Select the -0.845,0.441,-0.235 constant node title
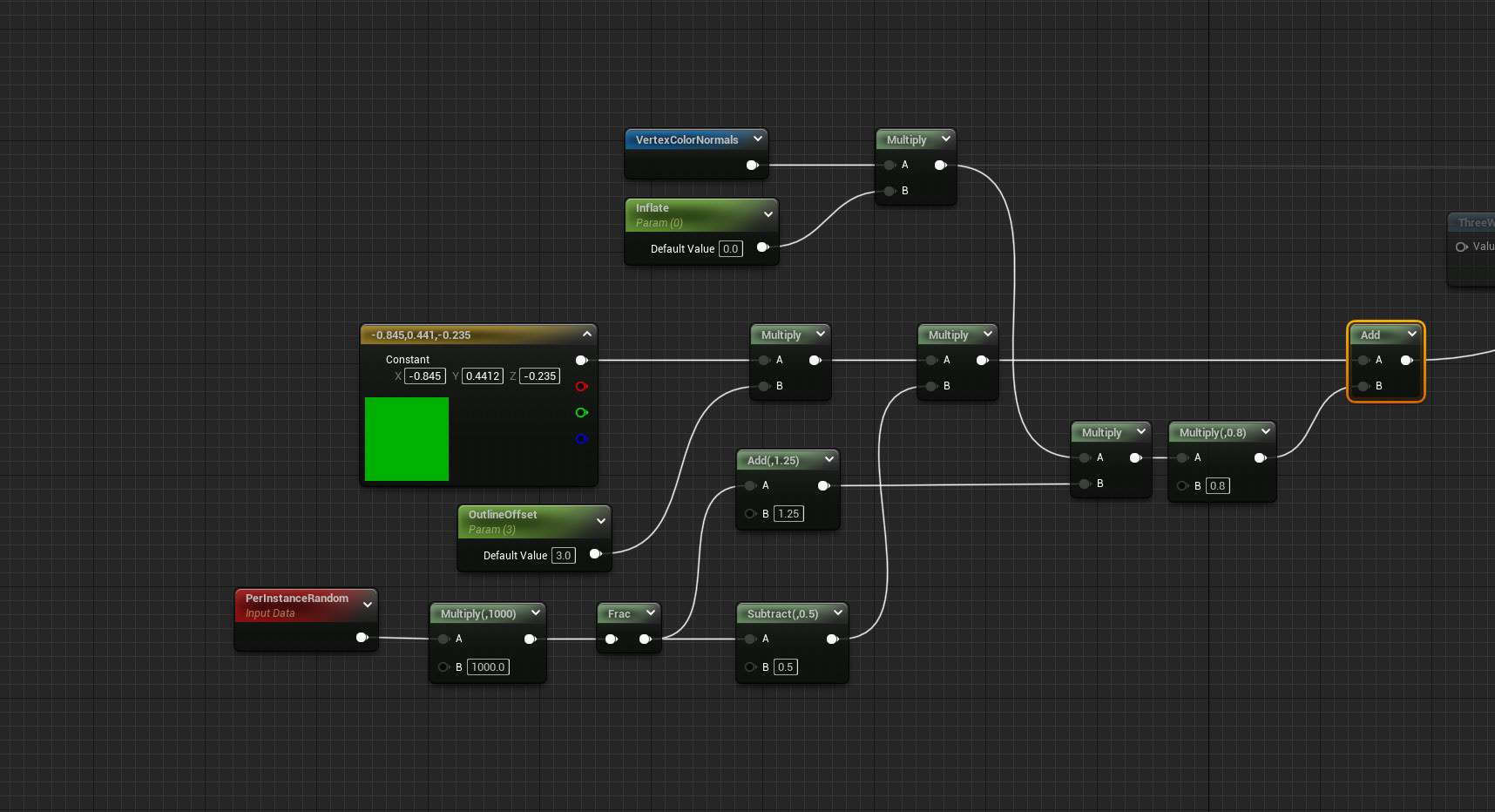 click(x=421, y=335)
